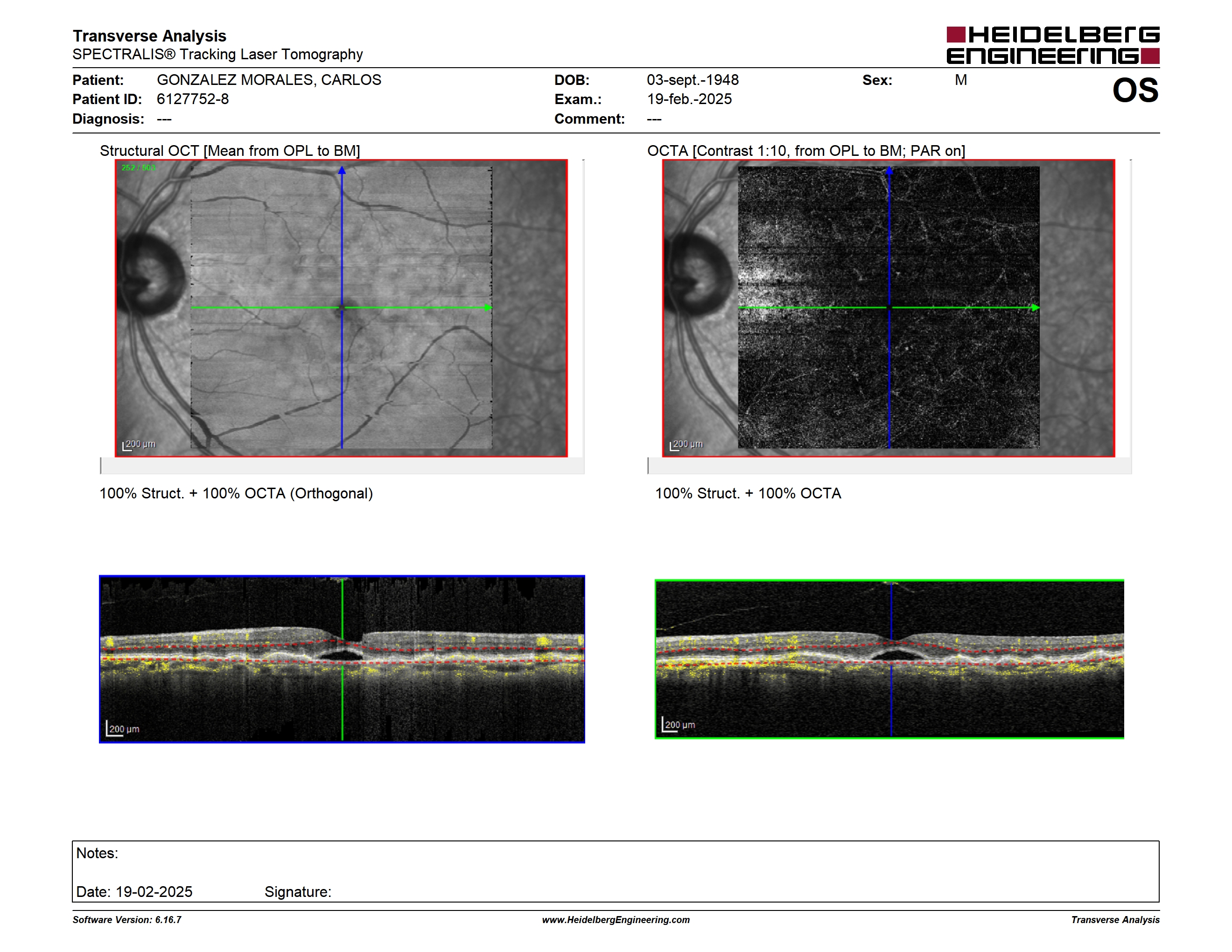Screen dimensions: 1232x952
Task: Click the green arrowhead in OCTA image
Action: click(x=1035, y=308)
